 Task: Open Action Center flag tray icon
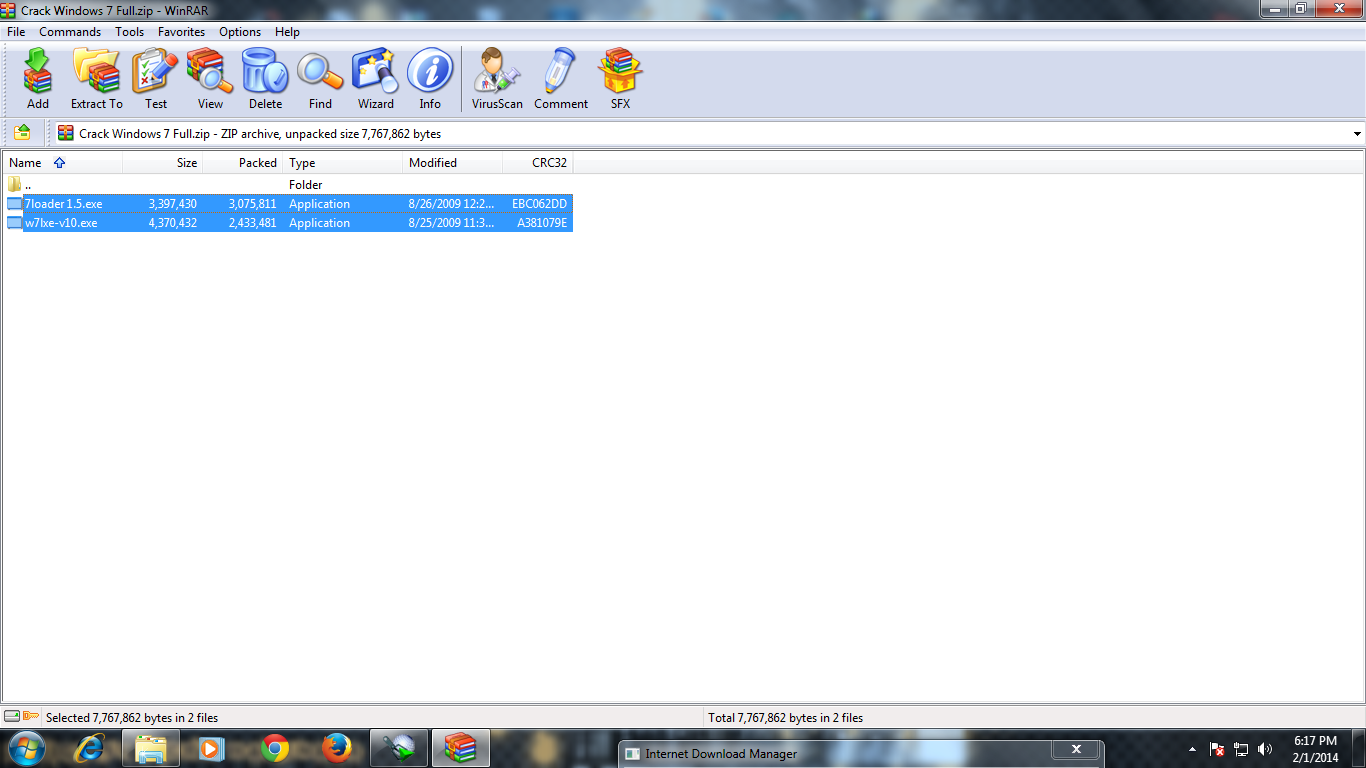coord(1217,749)
